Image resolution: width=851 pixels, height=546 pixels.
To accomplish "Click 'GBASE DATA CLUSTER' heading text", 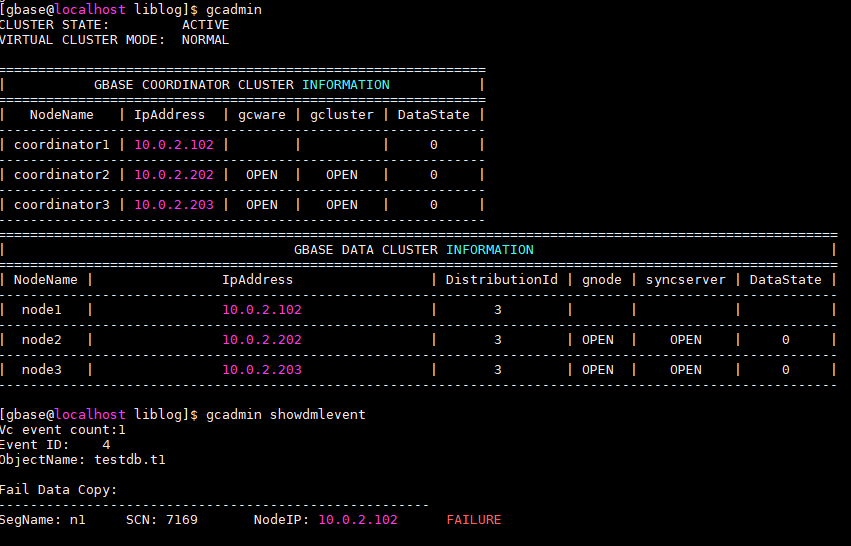I will (368, 250).
